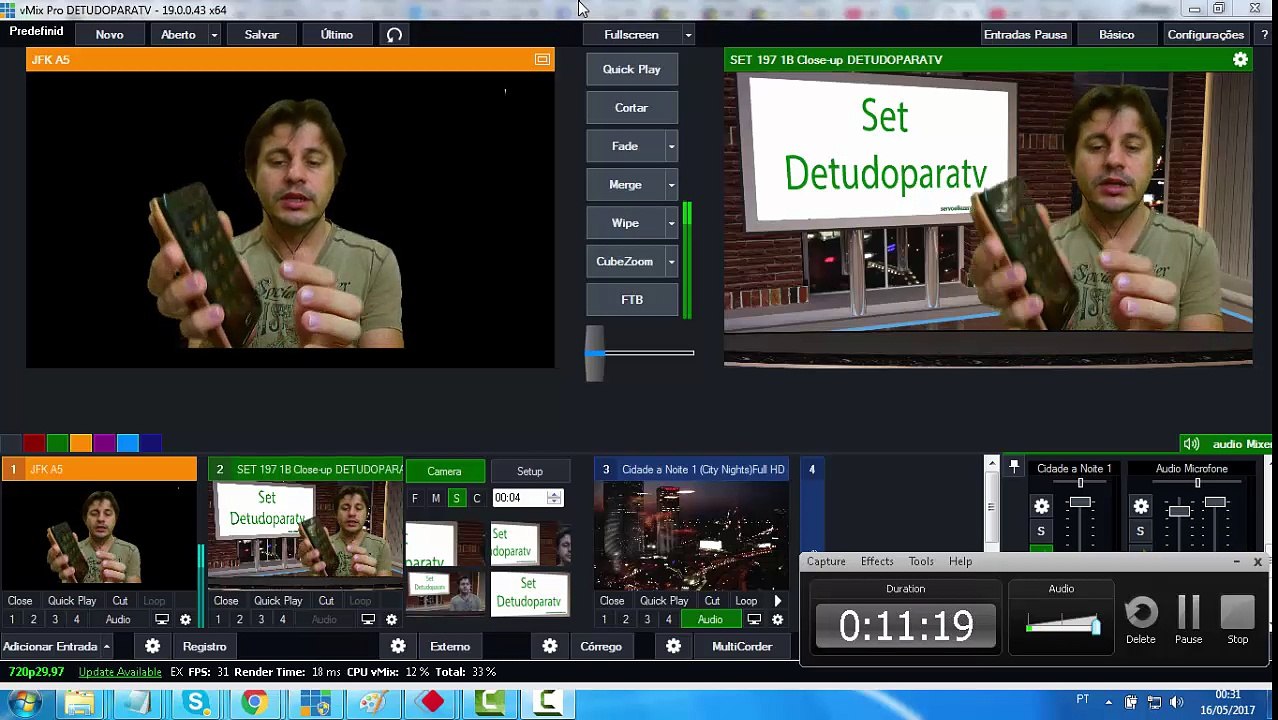Open the vMix help question mark icon
Screen dimensions: 1278x720
(x=1265, y=35)
